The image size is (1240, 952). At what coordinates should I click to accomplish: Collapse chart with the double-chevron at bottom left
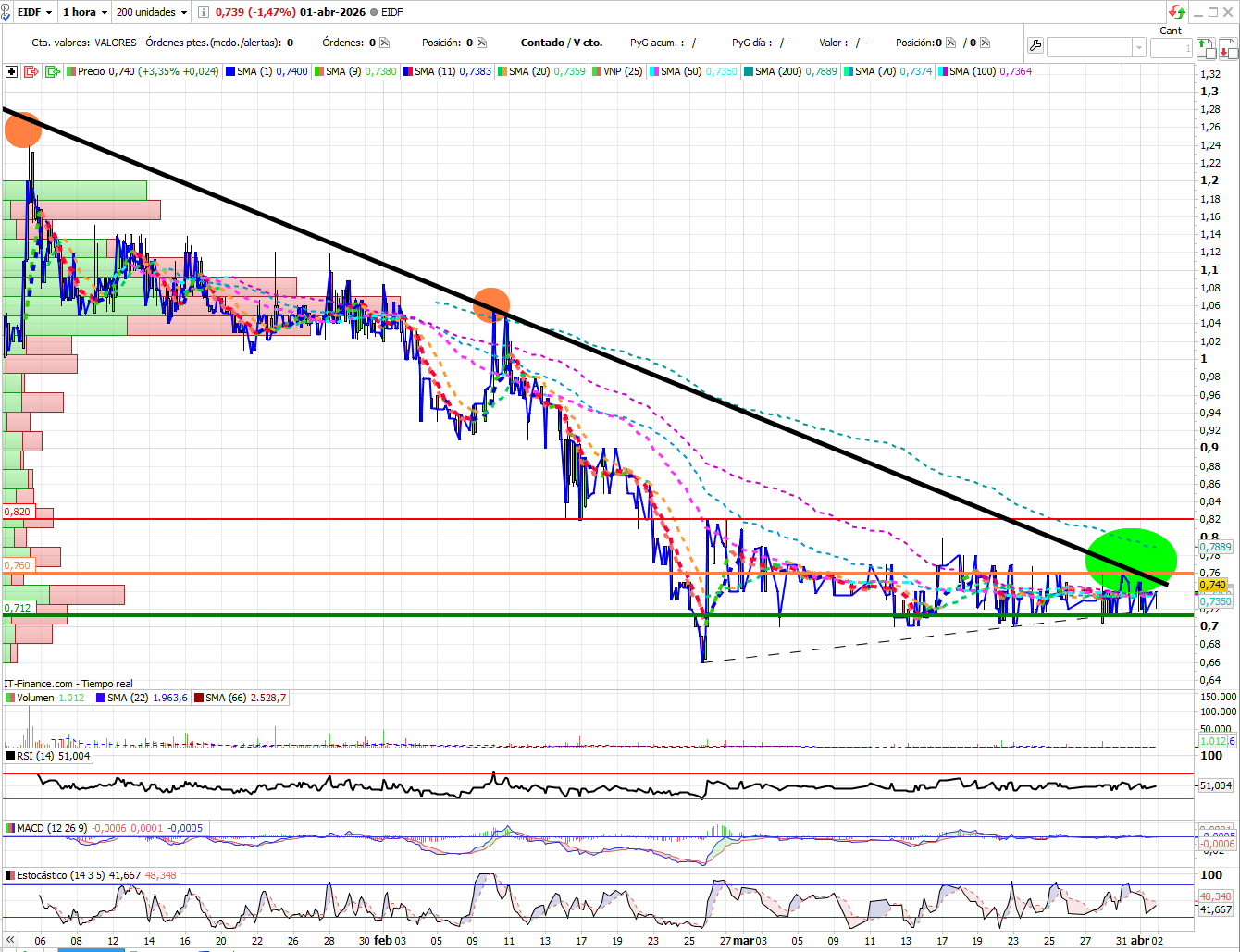coord(10,940)
